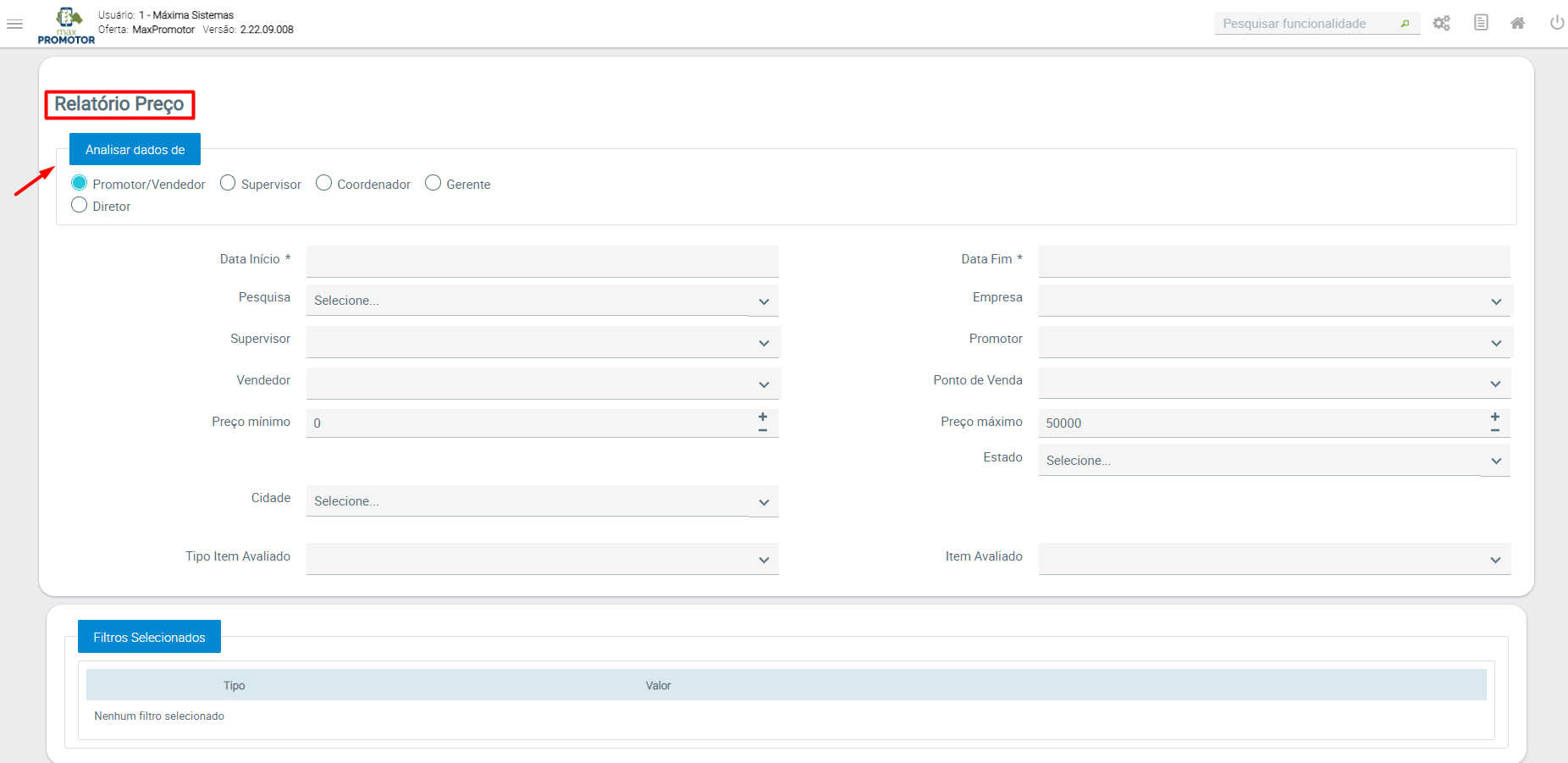Choose the Coordenador radio option
Screen dimensions: 1568x763
tap(323, 183)
